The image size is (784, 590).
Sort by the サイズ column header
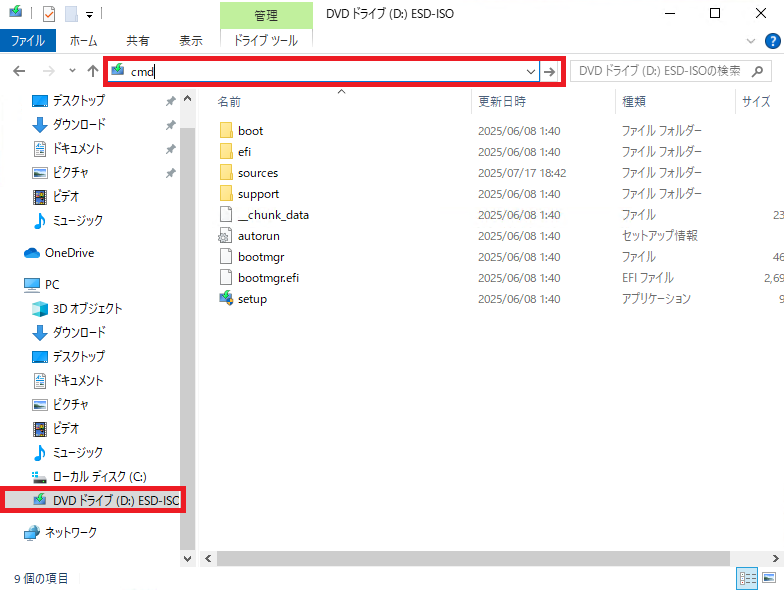click(x=756, y=102)
